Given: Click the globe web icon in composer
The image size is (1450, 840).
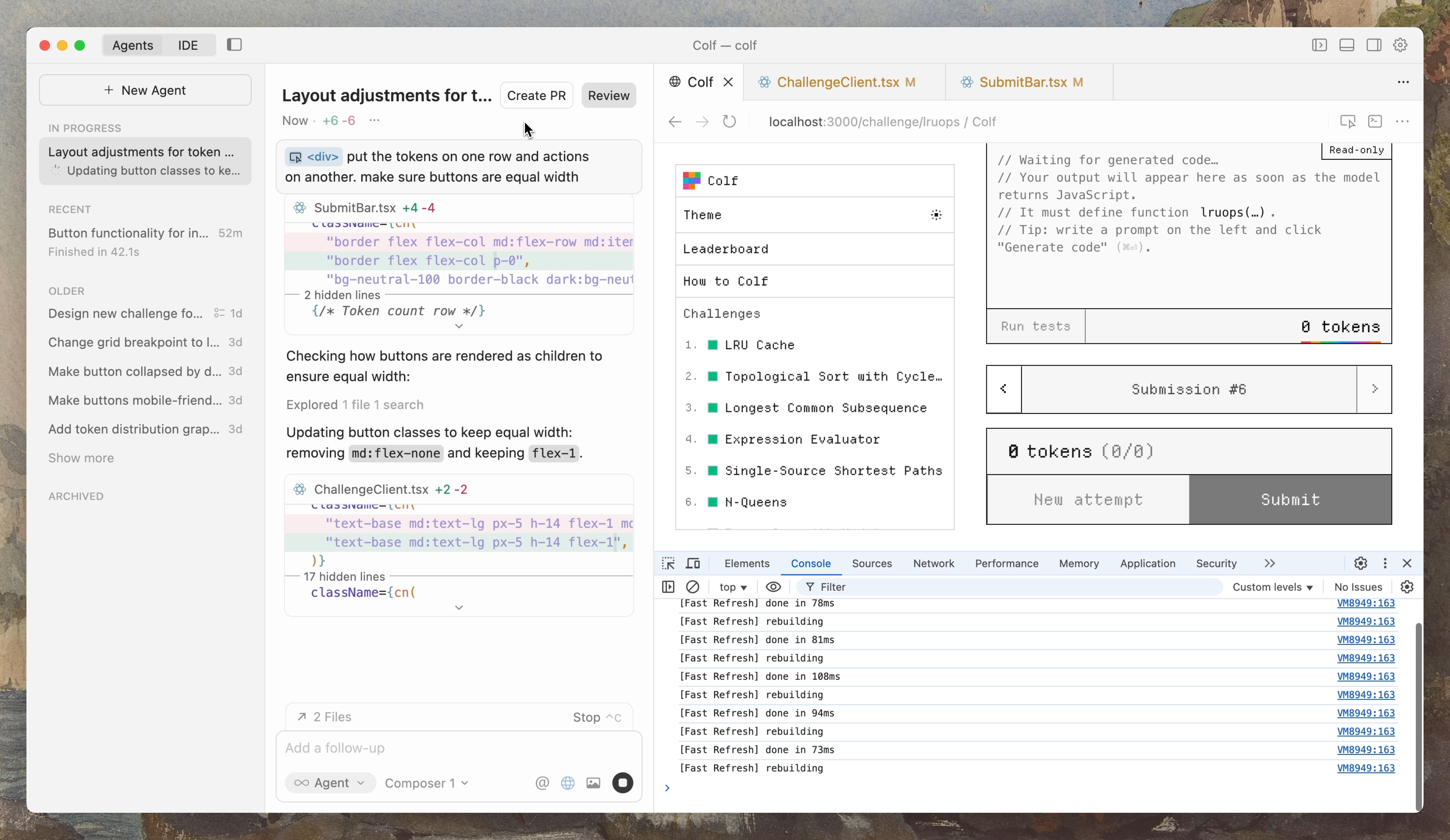Looking at the screenshot, I should [567, 782].
